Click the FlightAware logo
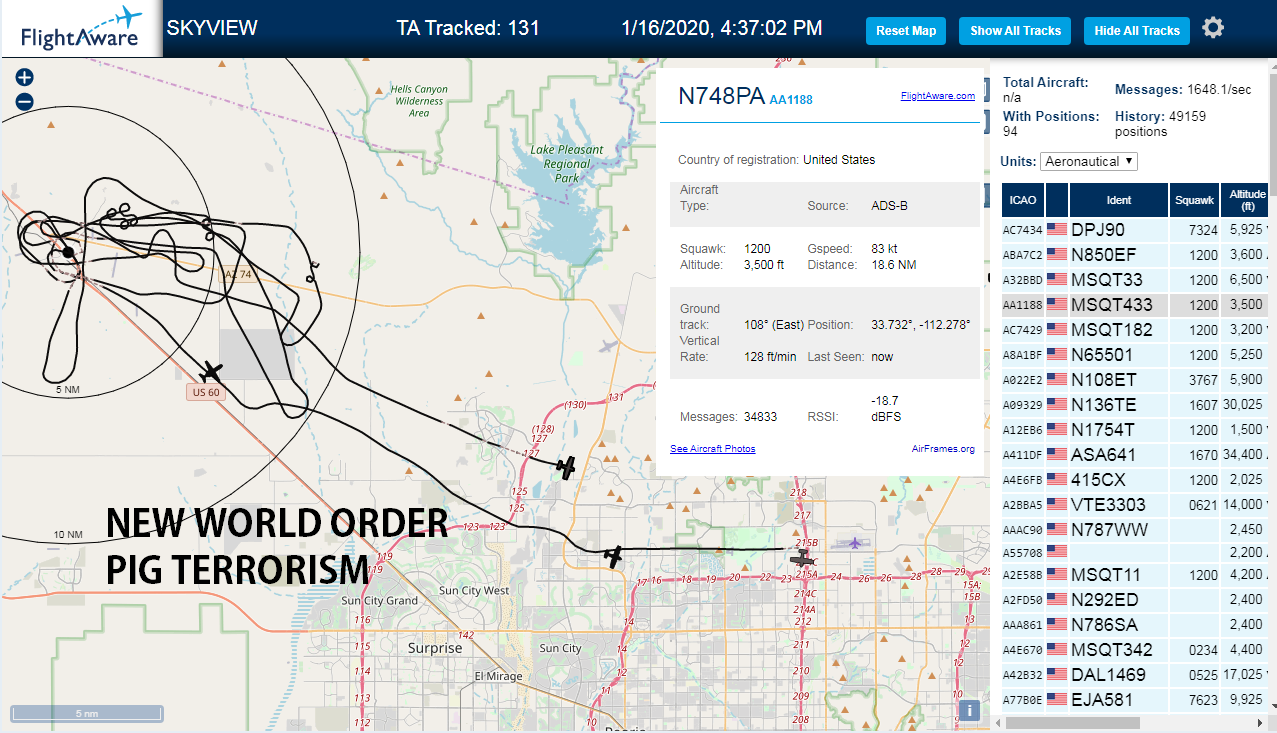The image size is (1277, 733). click(x=81, y=29)
